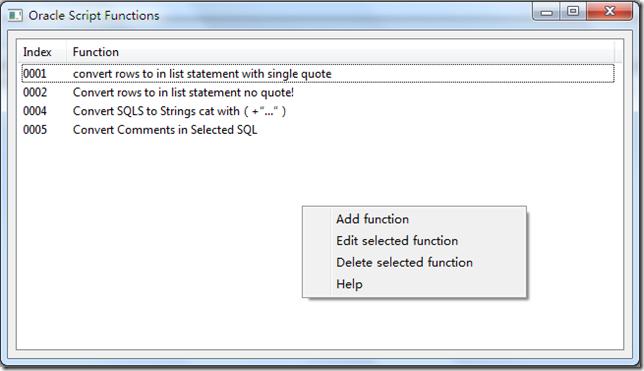Select row 'Convert SQLS to Strings cat with'
This screenshot has width=644, height=371.
(x=318, y=111)
